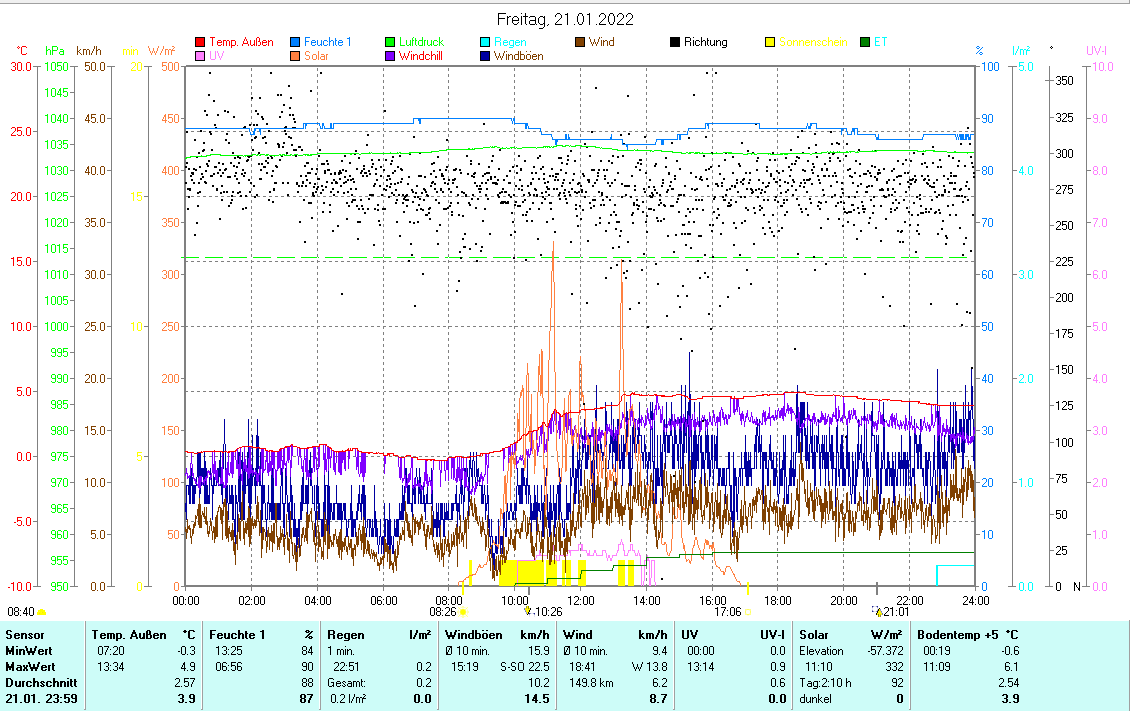
Task: Click the pink UV legend swatch
Action: [x=200, y=56]
